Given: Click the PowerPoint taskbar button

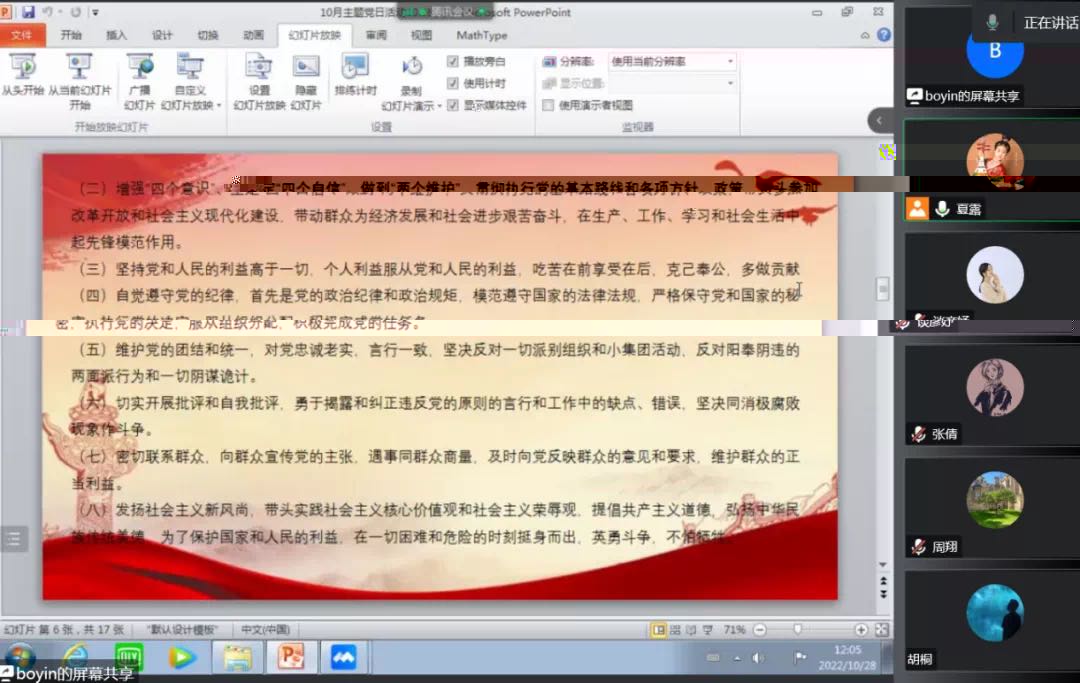Looking at the screenshot, I should (291, 658).
